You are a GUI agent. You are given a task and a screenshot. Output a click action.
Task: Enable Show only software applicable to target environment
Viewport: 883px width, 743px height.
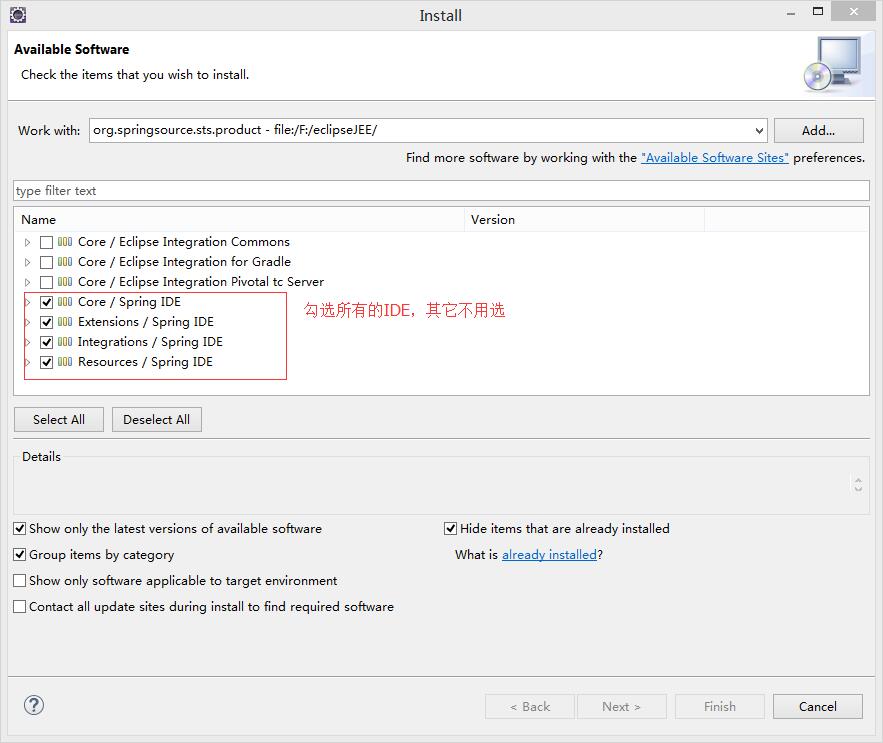click(x=20, y=580)
